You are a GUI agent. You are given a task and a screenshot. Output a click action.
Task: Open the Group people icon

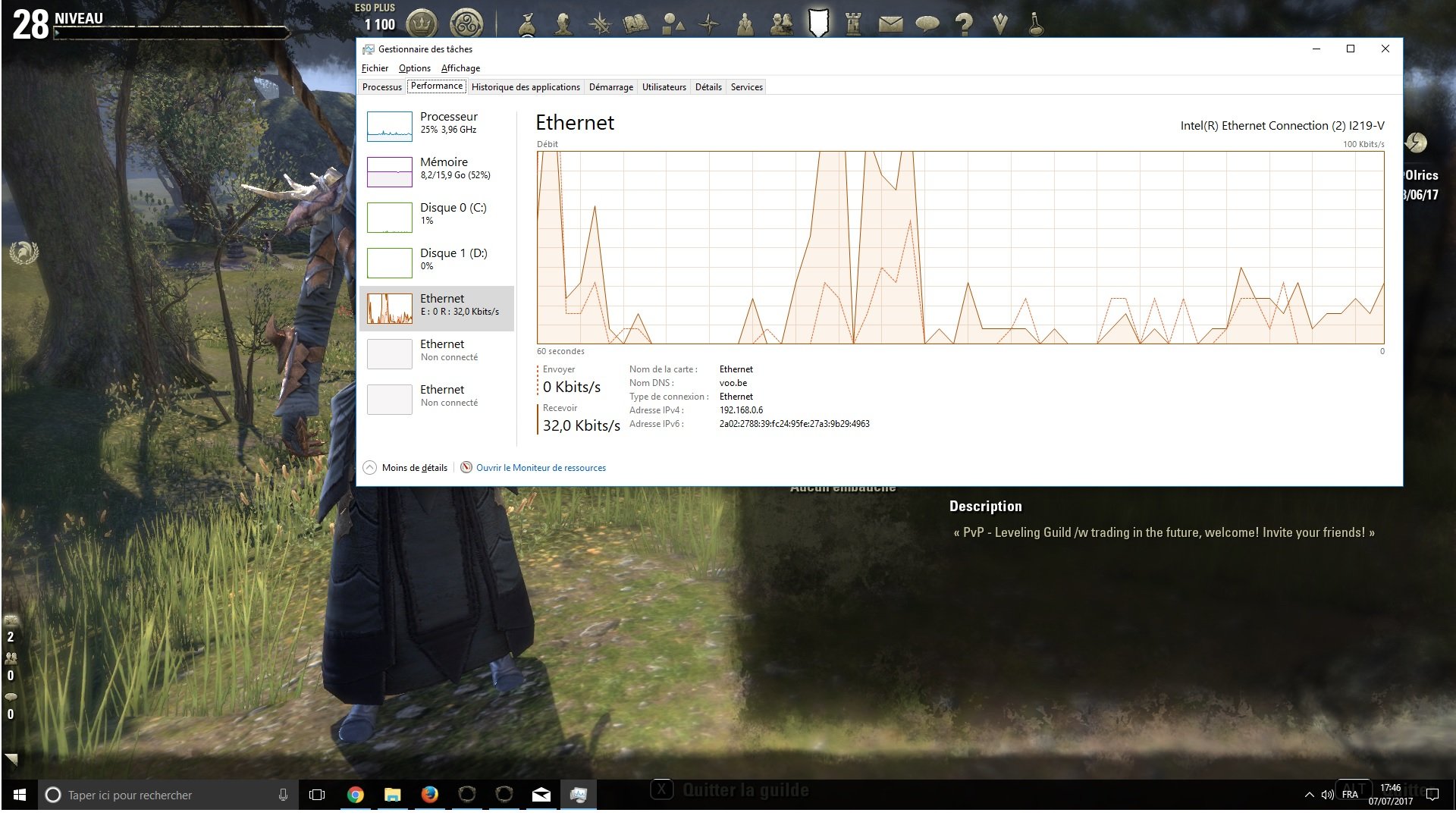pyautogui.click(x=745, y=24)
